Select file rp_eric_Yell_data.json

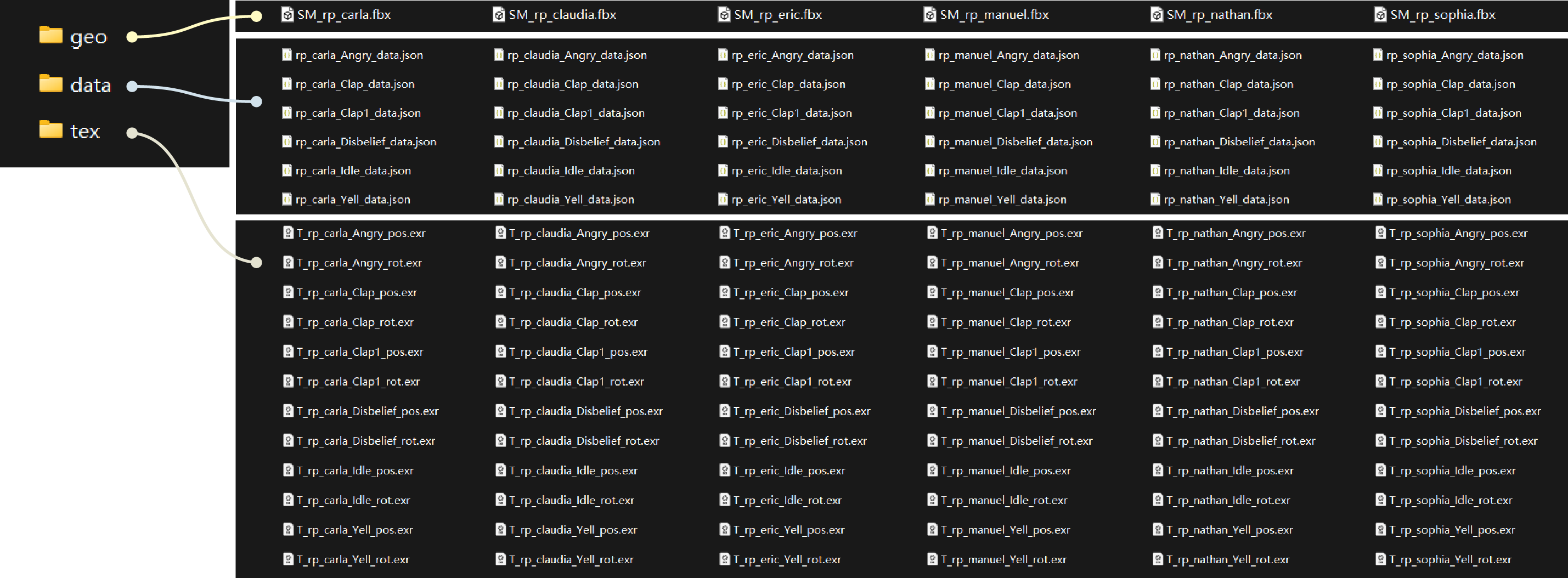tap(786, 200)
